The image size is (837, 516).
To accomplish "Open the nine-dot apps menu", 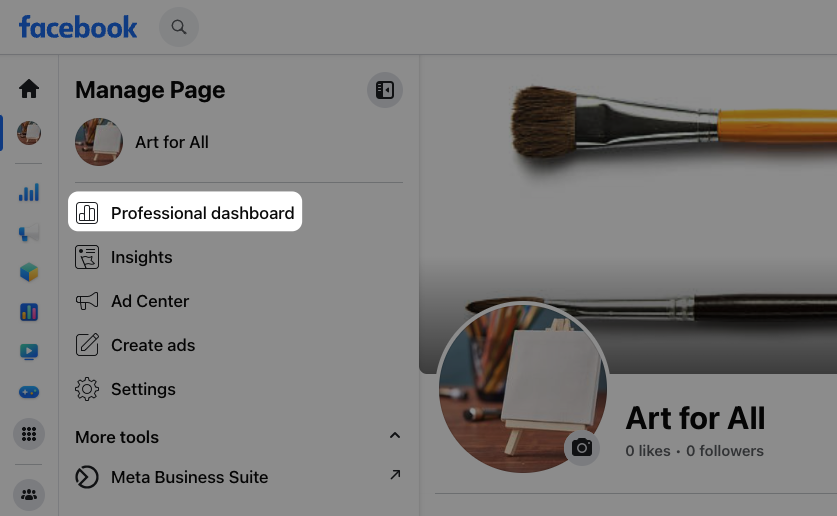I will [x=29, y=434].
